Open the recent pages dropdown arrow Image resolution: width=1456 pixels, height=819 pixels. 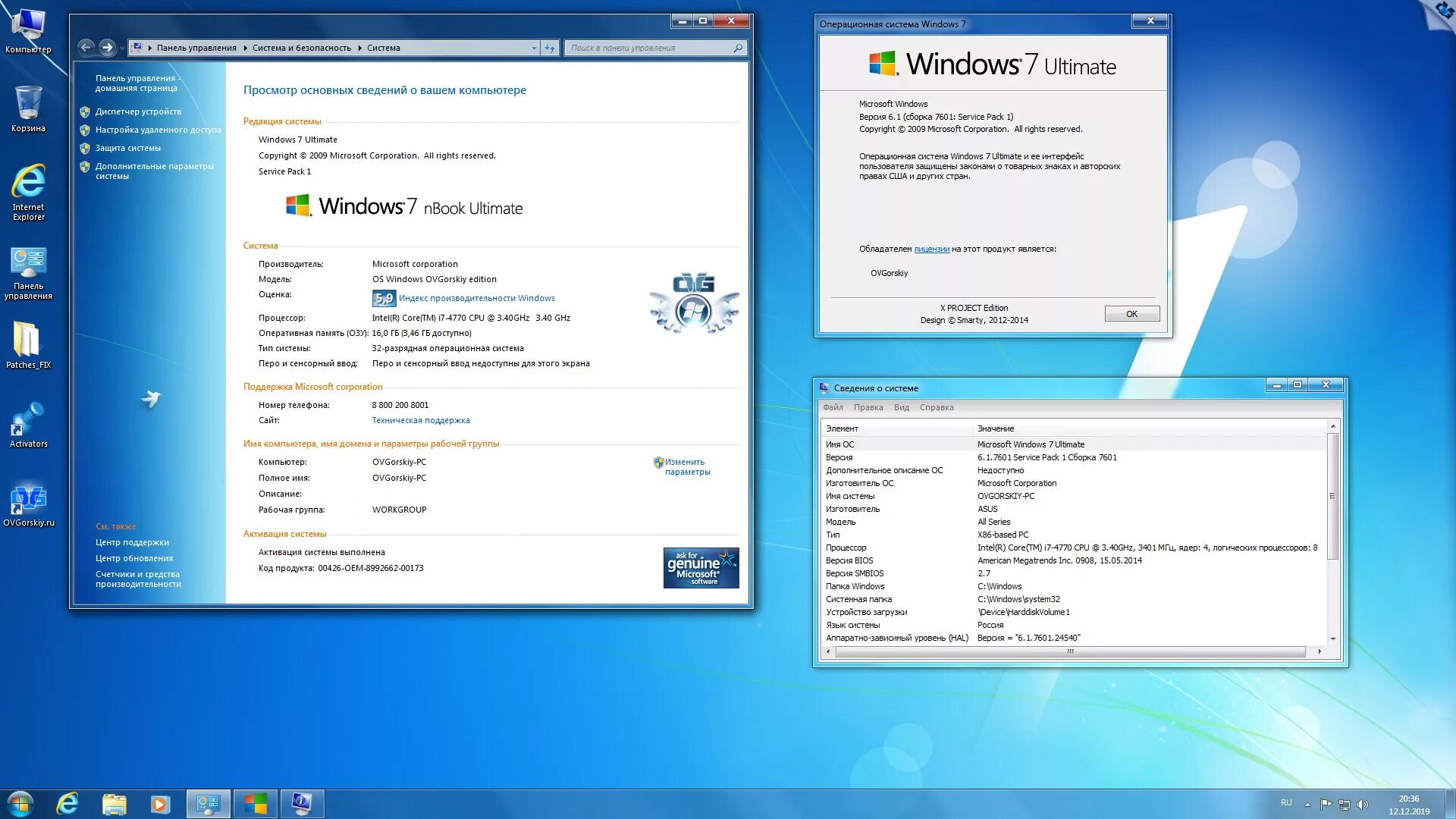(122, 48)
